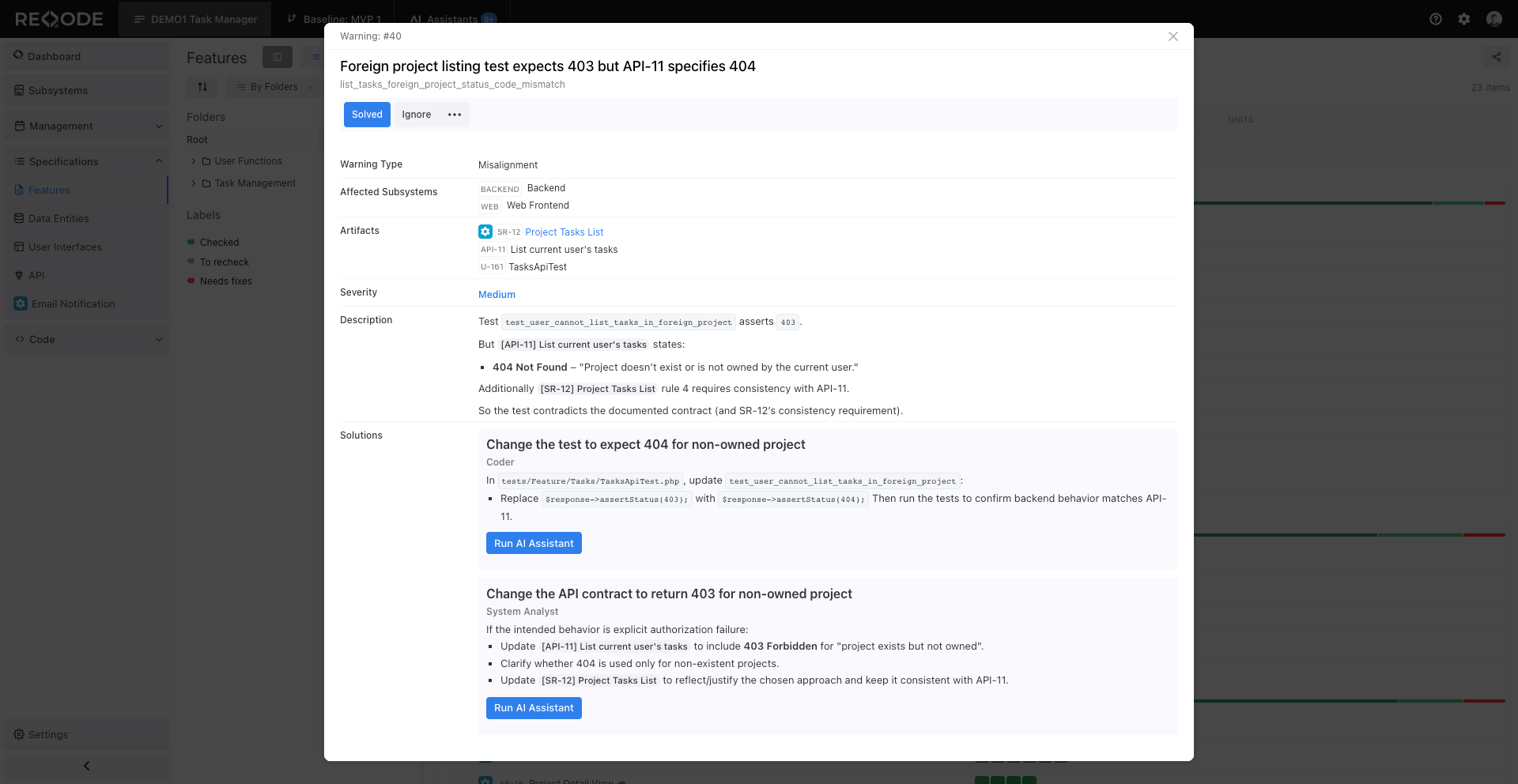Open the three-dots more actions menu

tap(455, 115)
